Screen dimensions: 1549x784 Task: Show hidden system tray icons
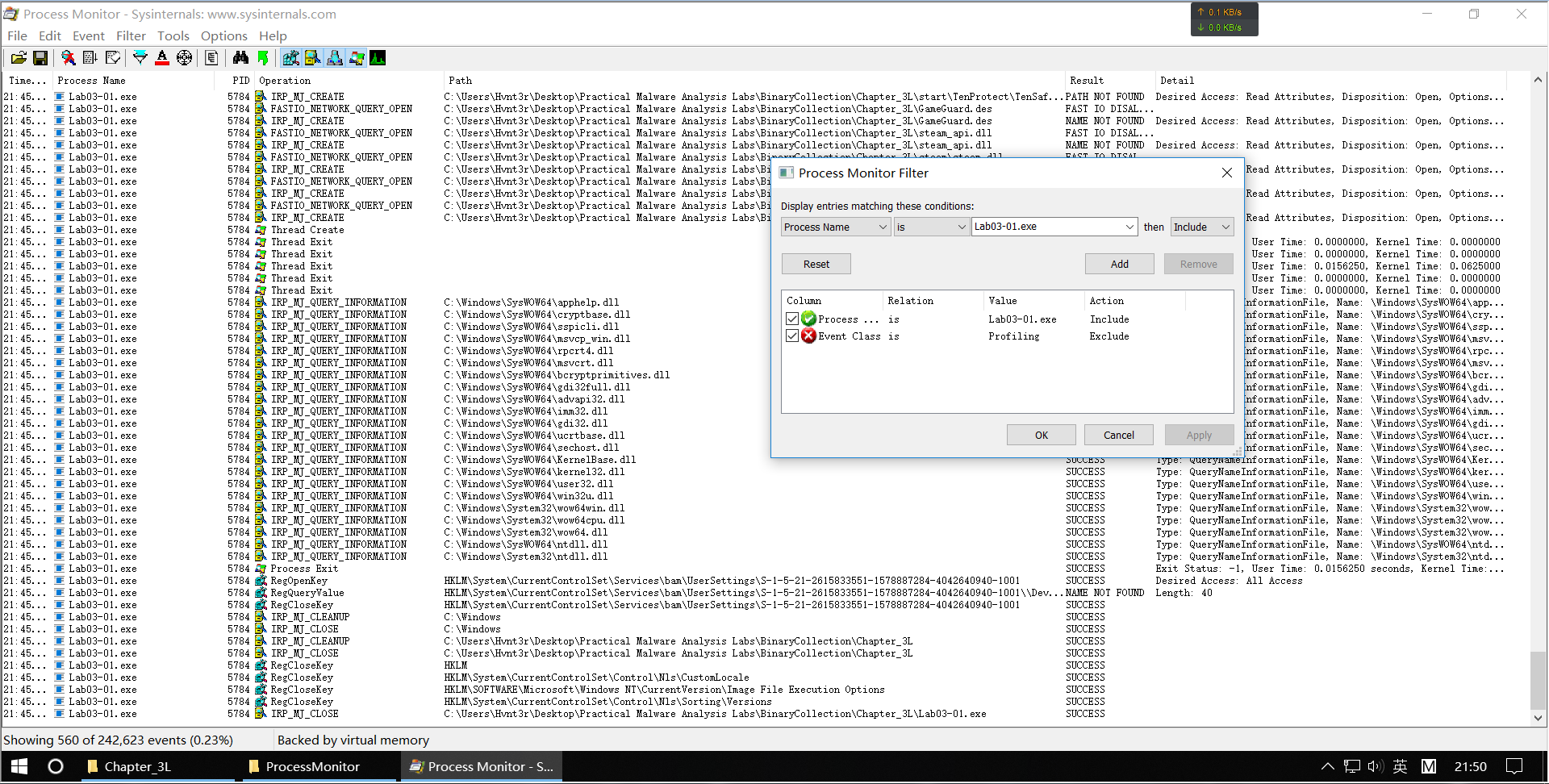[1327, 766]
